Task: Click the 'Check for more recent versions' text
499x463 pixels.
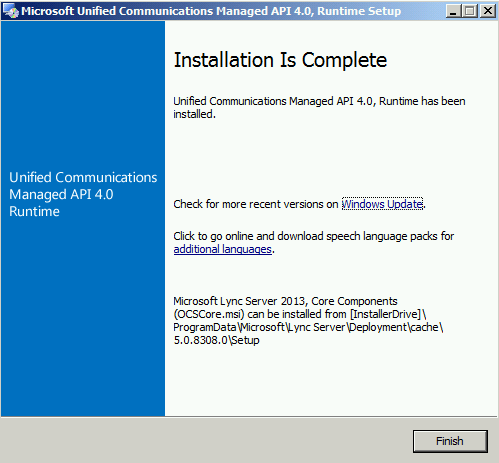Action: click(x=256, y=204)
